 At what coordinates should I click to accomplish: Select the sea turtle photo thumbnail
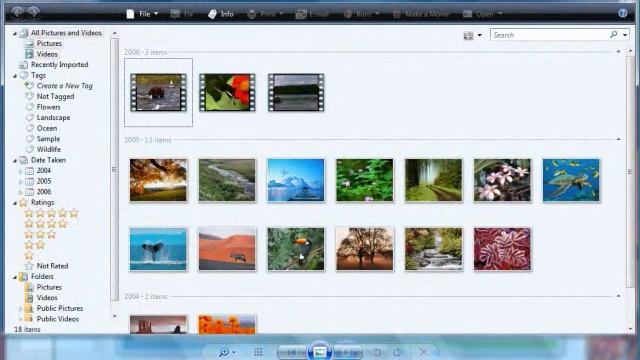point(571,180)
